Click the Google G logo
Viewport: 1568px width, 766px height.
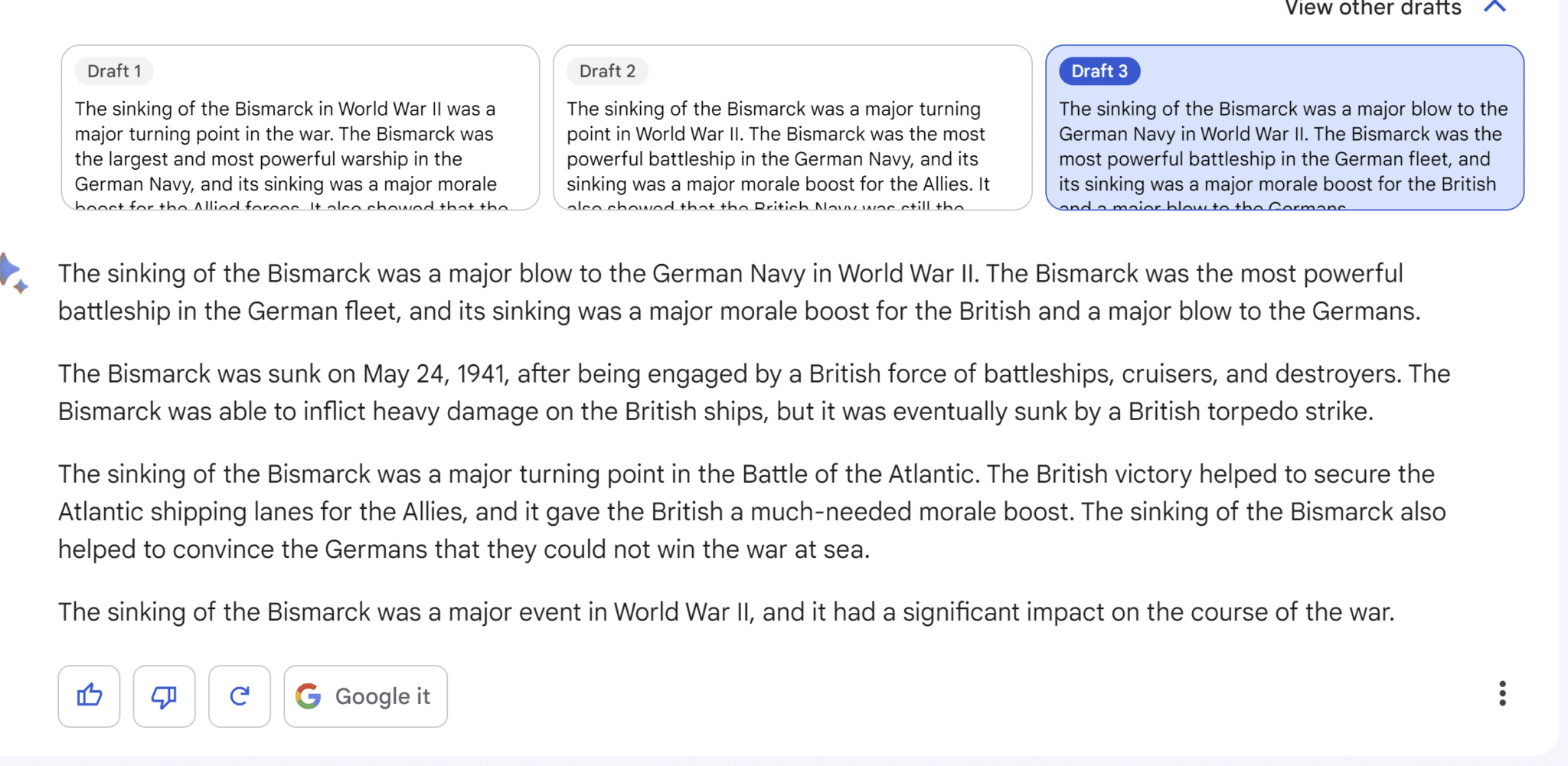pyautogui.click(x=309, y=696)
